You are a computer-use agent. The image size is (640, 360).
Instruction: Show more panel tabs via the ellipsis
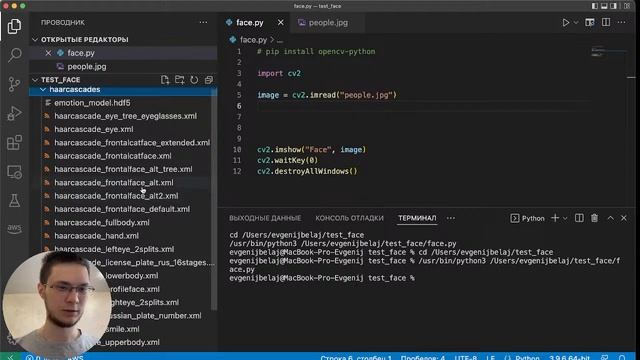(x=451, y=218)
